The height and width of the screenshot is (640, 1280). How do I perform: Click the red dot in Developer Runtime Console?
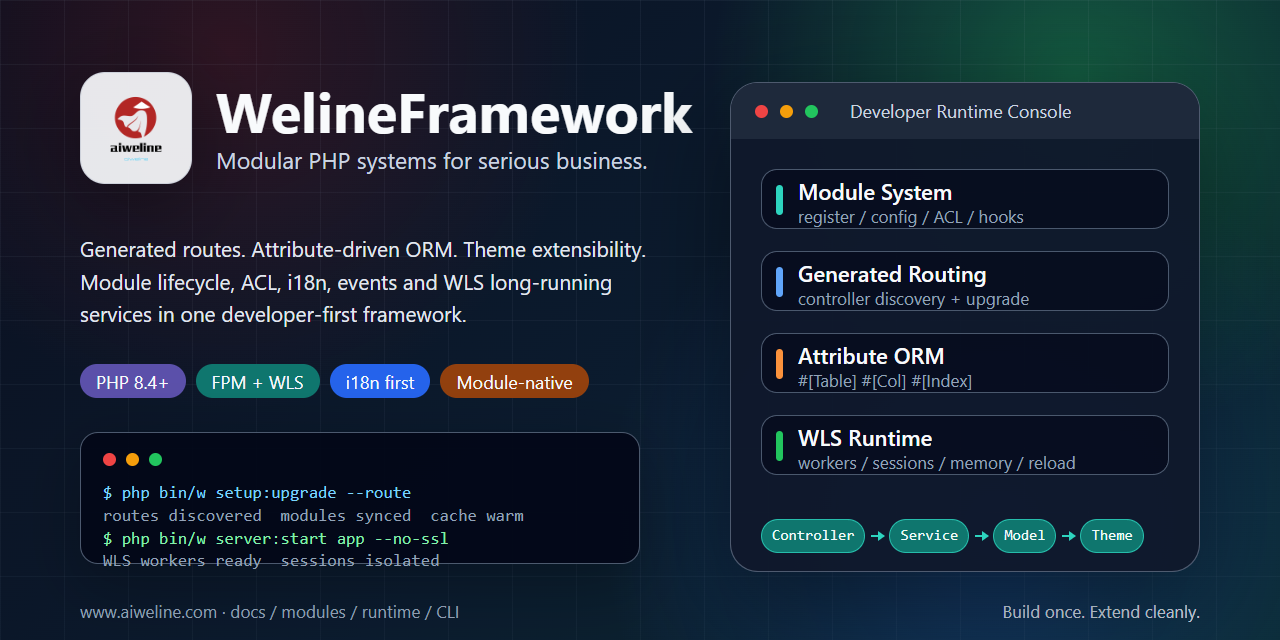coord(761,112)
